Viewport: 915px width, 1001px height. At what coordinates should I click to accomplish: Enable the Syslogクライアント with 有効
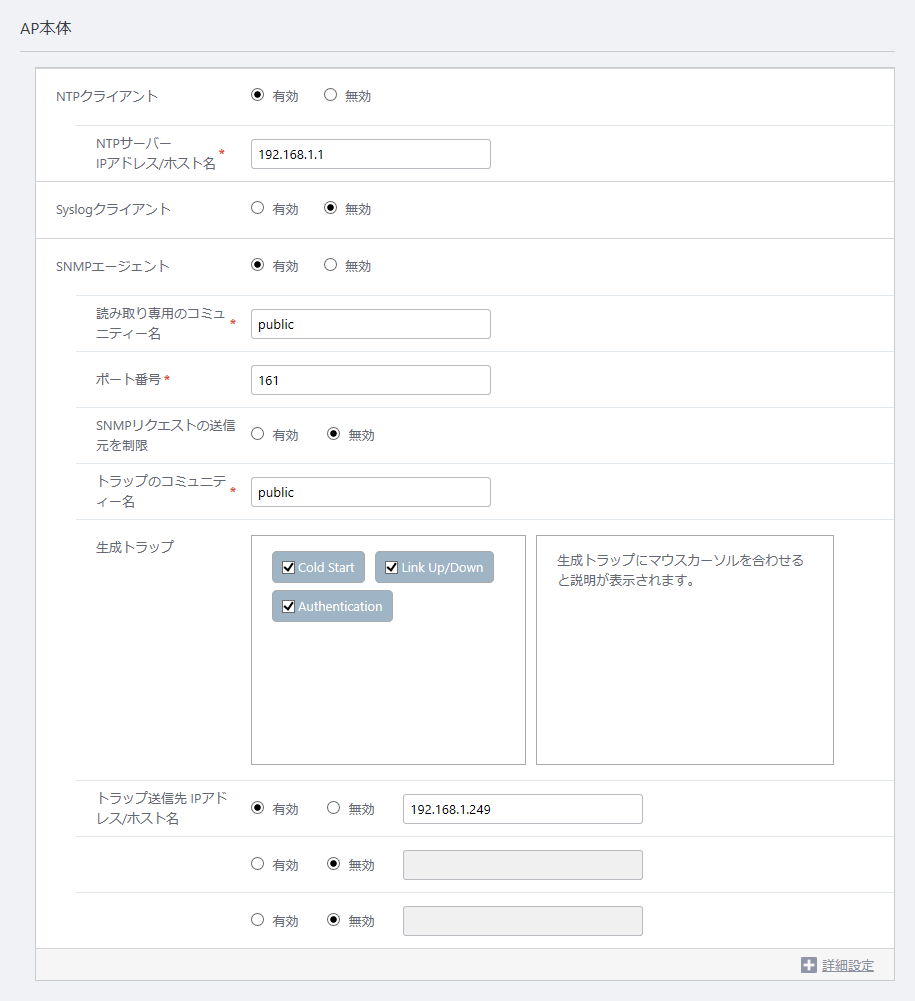[257, 208]
